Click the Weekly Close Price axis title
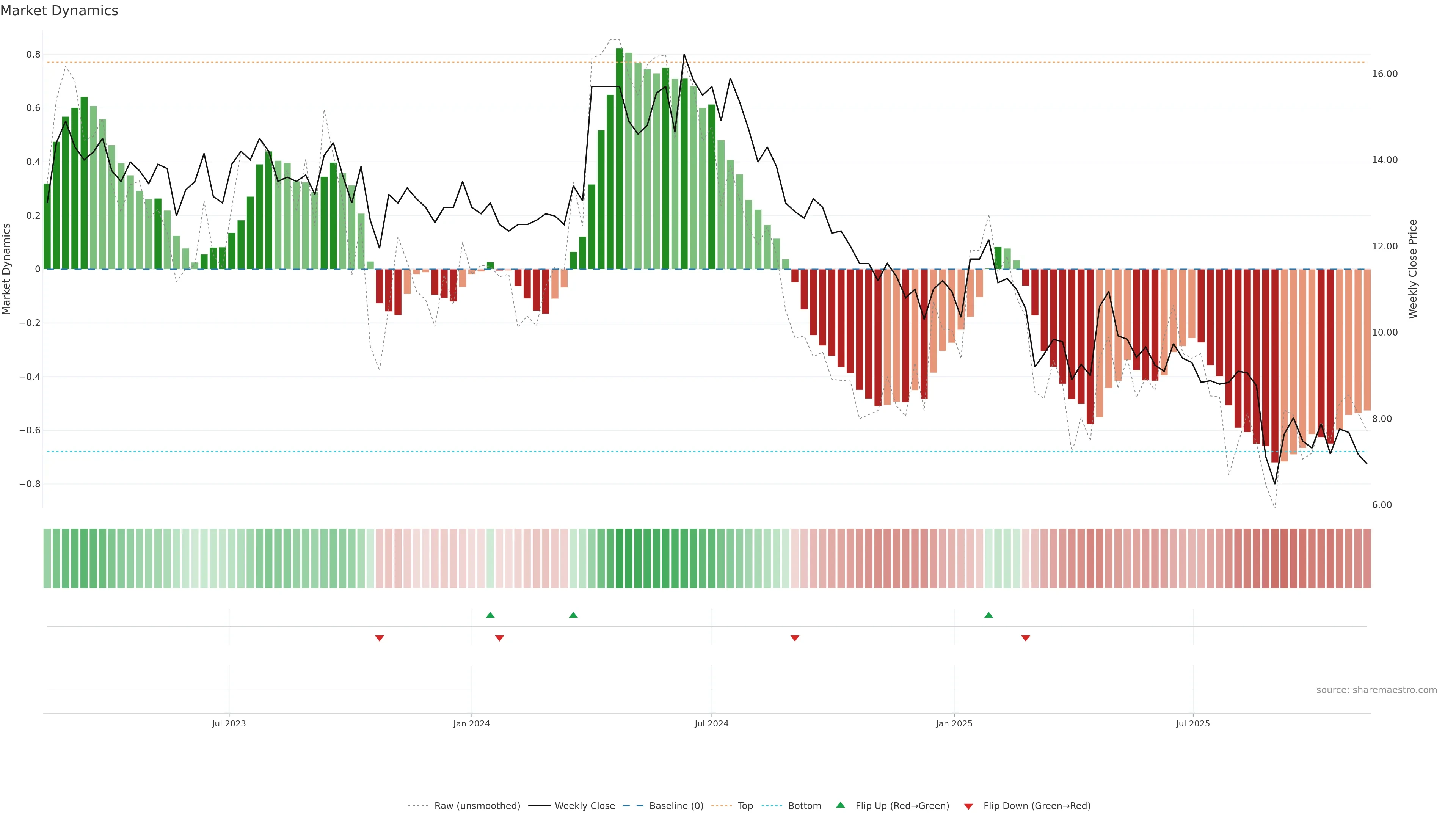 1413,269
